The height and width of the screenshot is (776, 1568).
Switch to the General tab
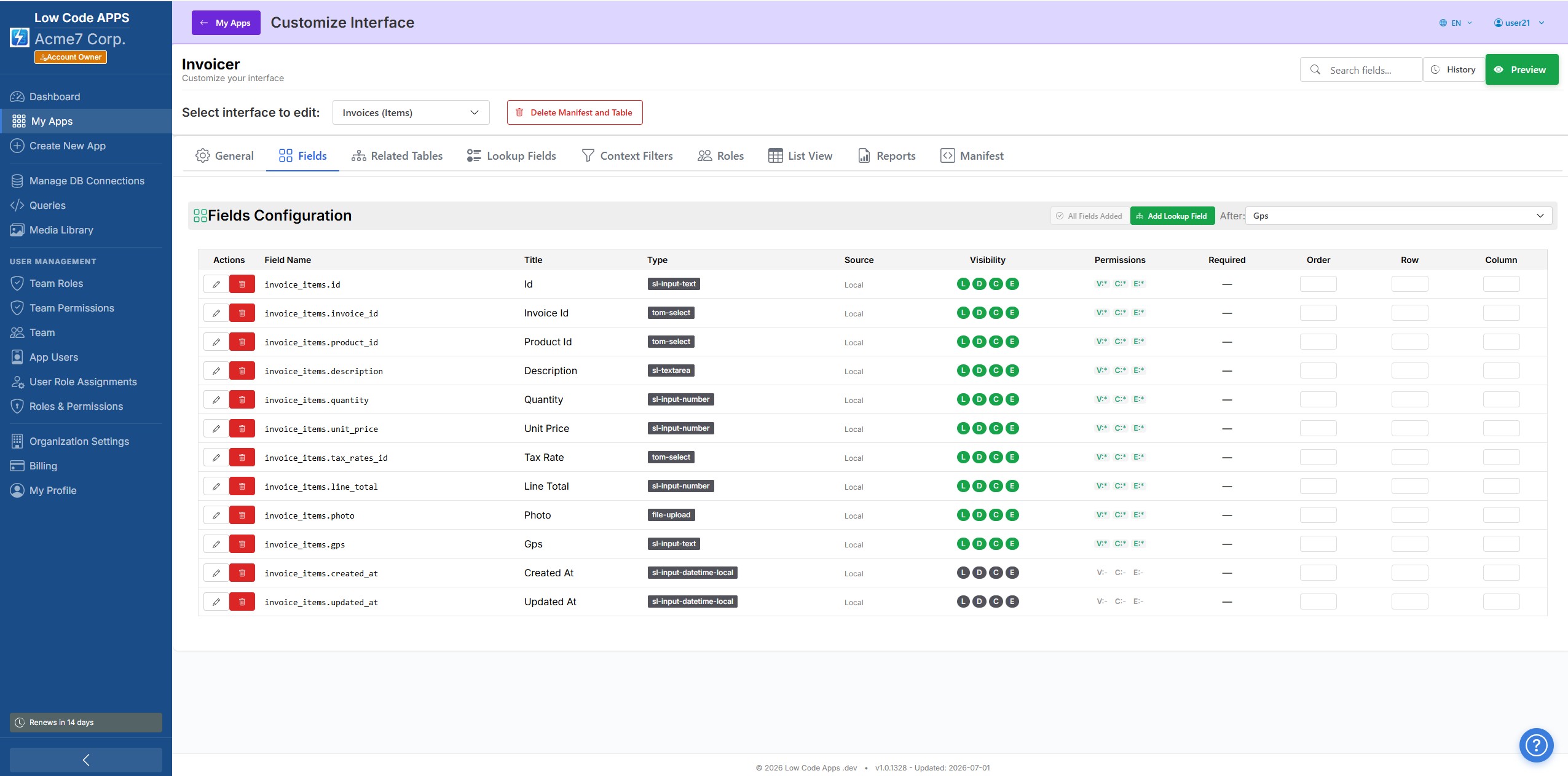[224, 156]
